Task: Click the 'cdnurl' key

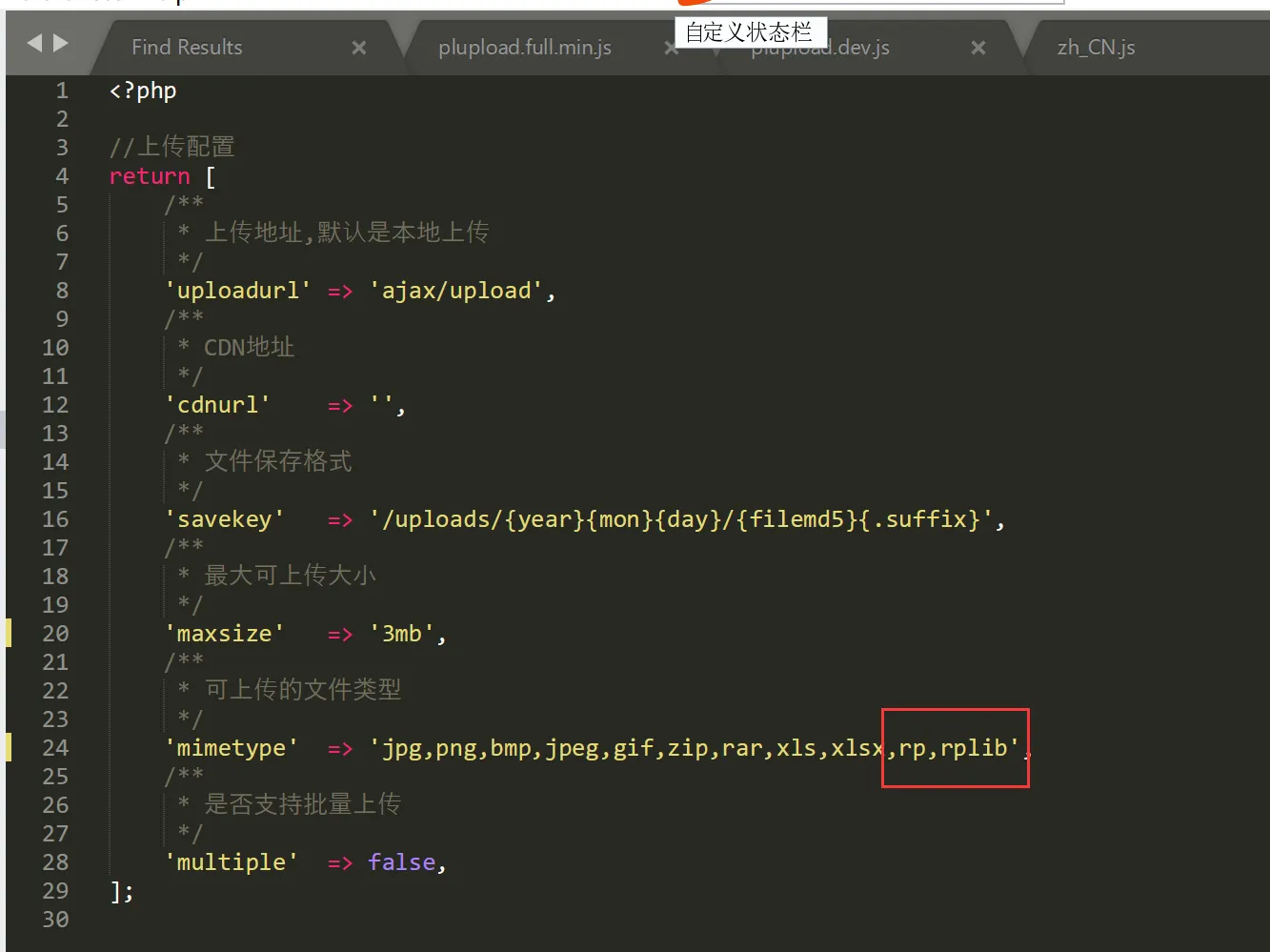Action: tap(218, 405)
